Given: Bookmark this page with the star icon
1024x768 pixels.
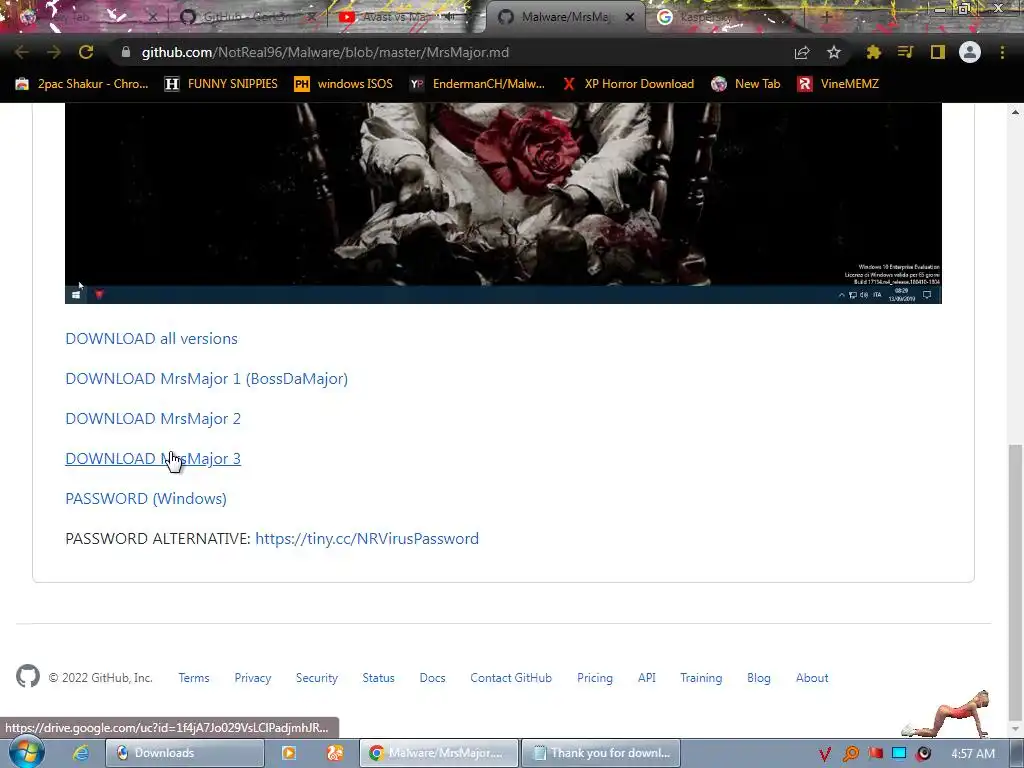Looking at the screenshot, I should (x=834, y=52).
